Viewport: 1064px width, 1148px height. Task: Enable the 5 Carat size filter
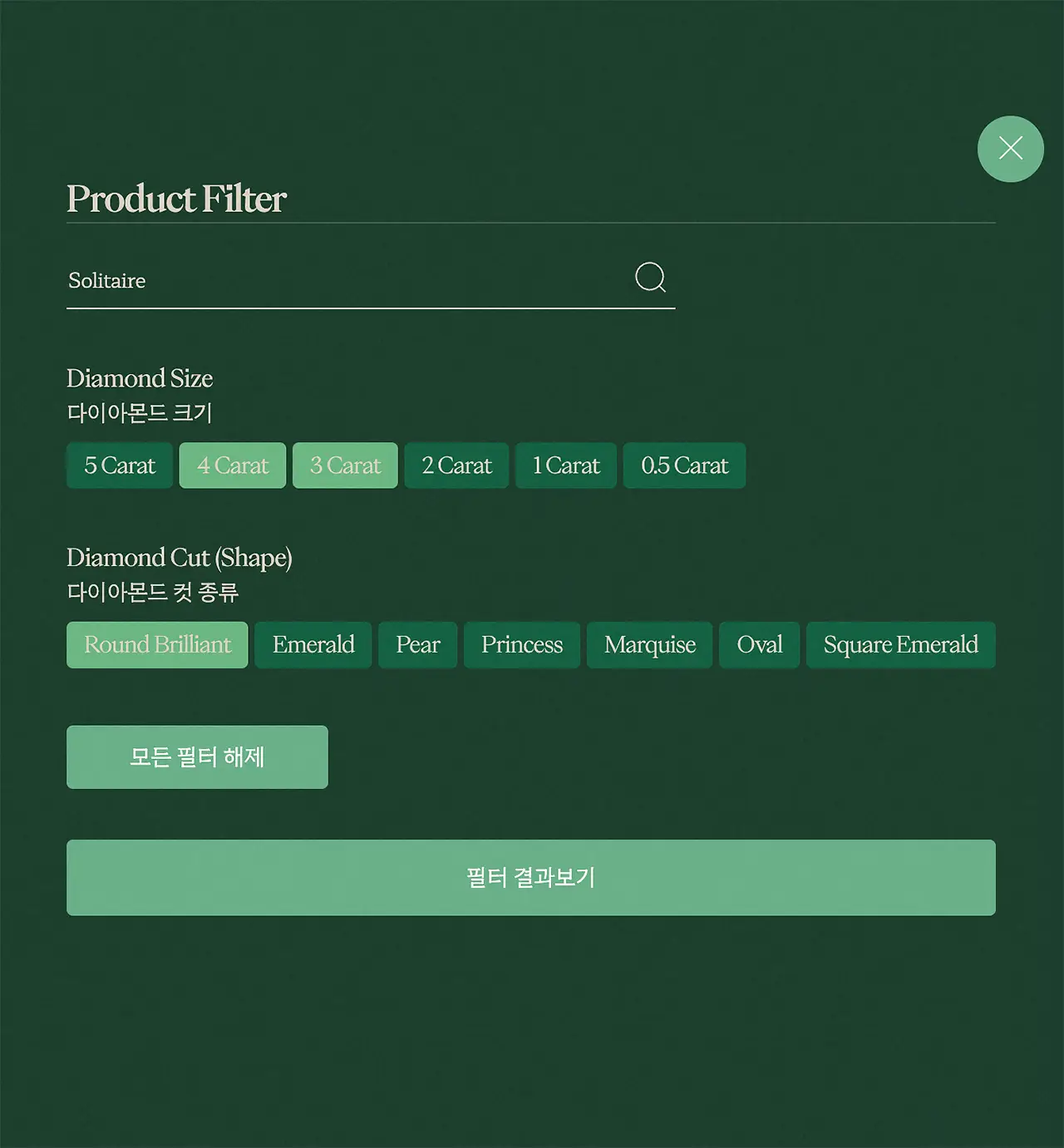[119, 466]
